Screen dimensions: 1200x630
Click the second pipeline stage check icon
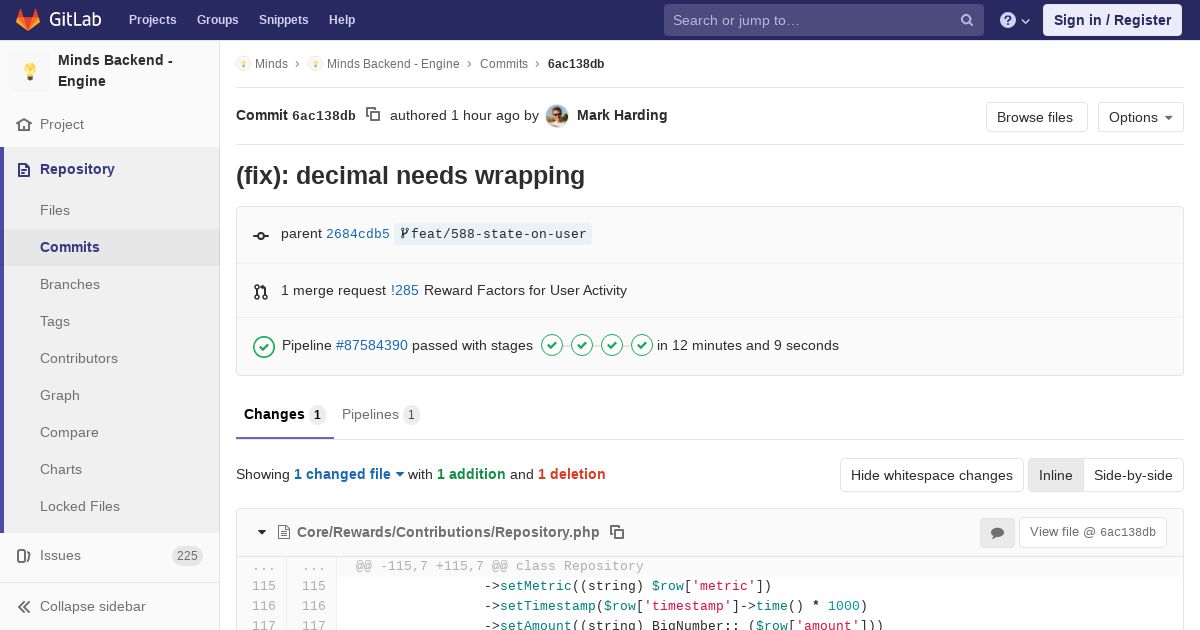(x=582, y=345)
